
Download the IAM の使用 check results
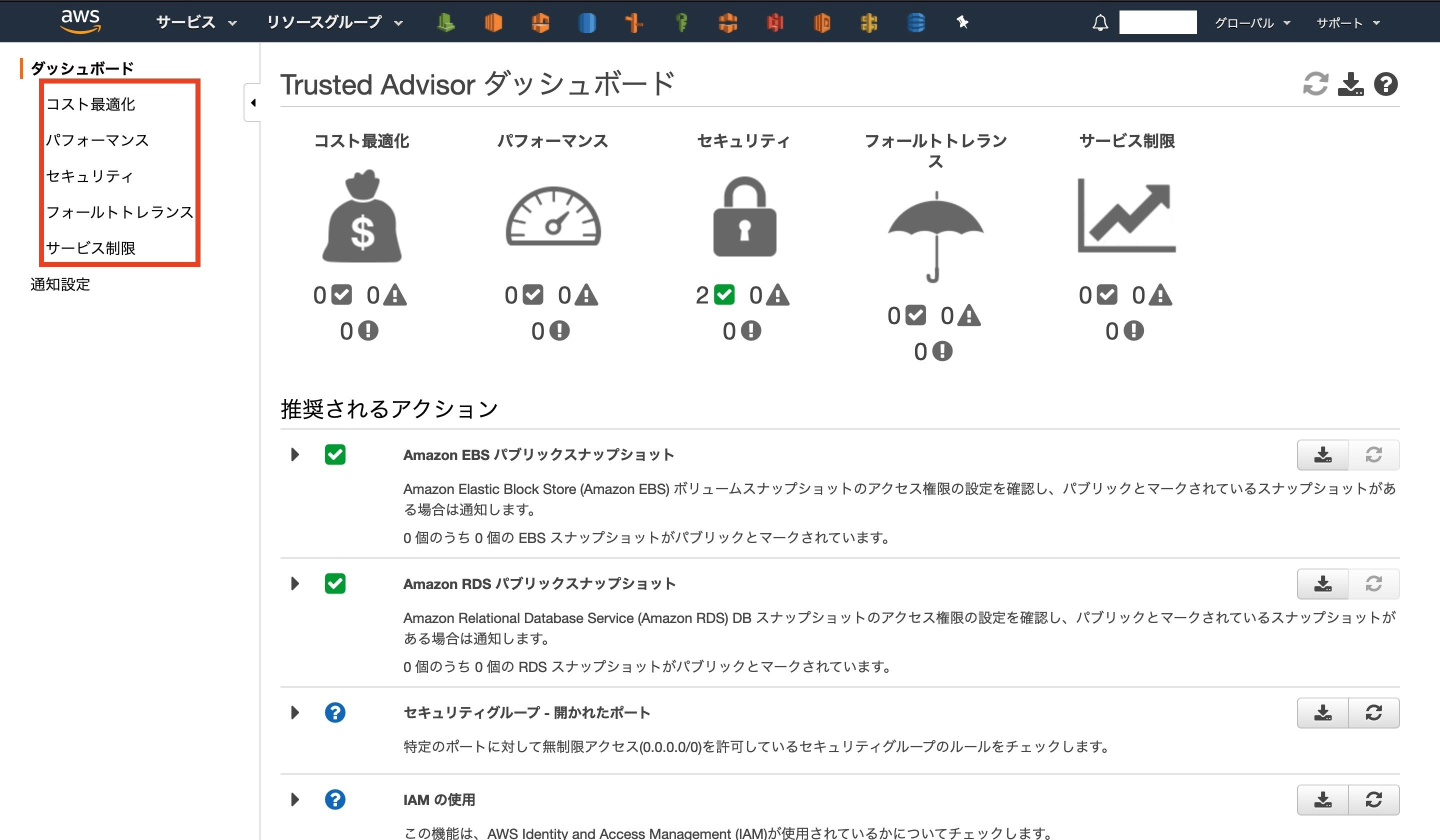(1322, 800)
